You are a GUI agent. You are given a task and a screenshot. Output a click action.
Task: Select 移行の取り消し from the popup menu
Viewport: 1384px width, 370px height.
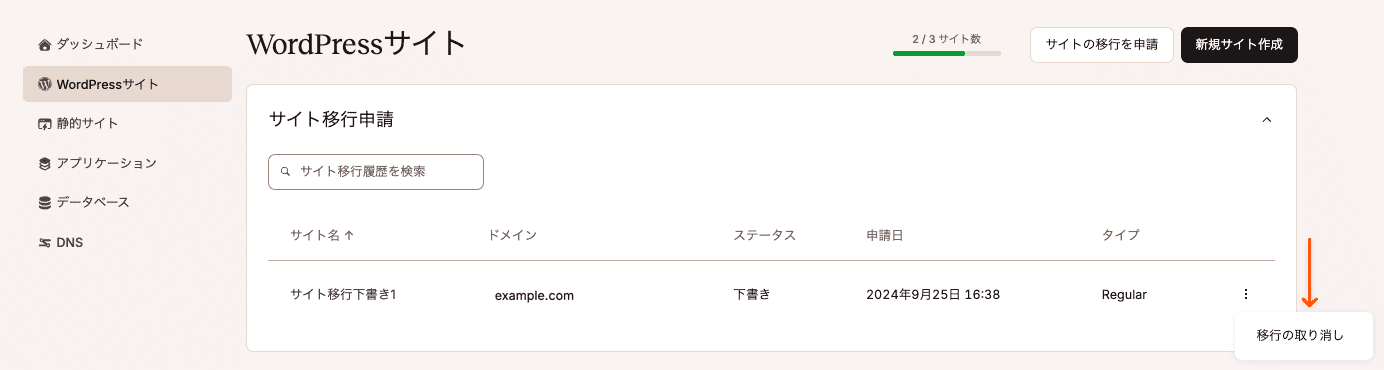[1304, 336]
